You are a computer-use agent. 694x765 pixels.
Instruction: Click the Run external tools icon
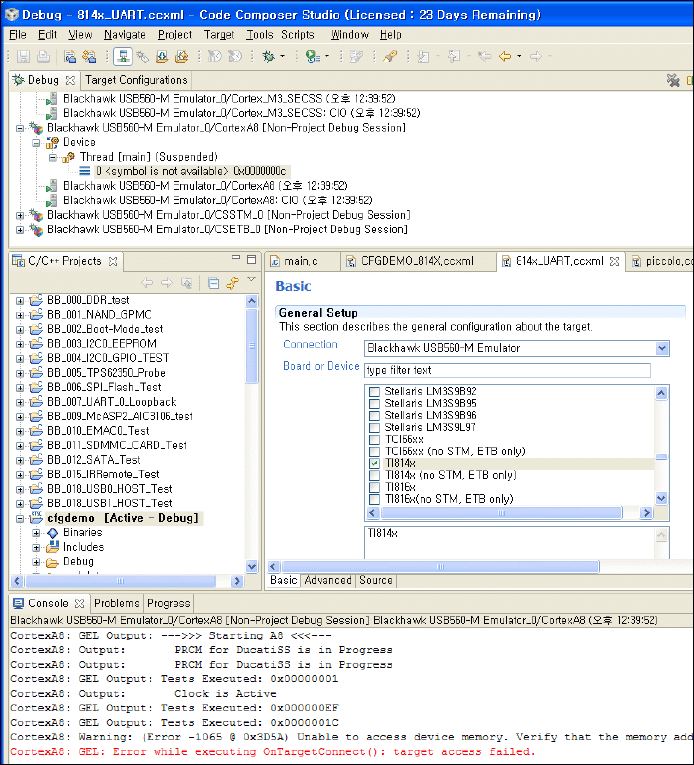(x=312, y=57)
